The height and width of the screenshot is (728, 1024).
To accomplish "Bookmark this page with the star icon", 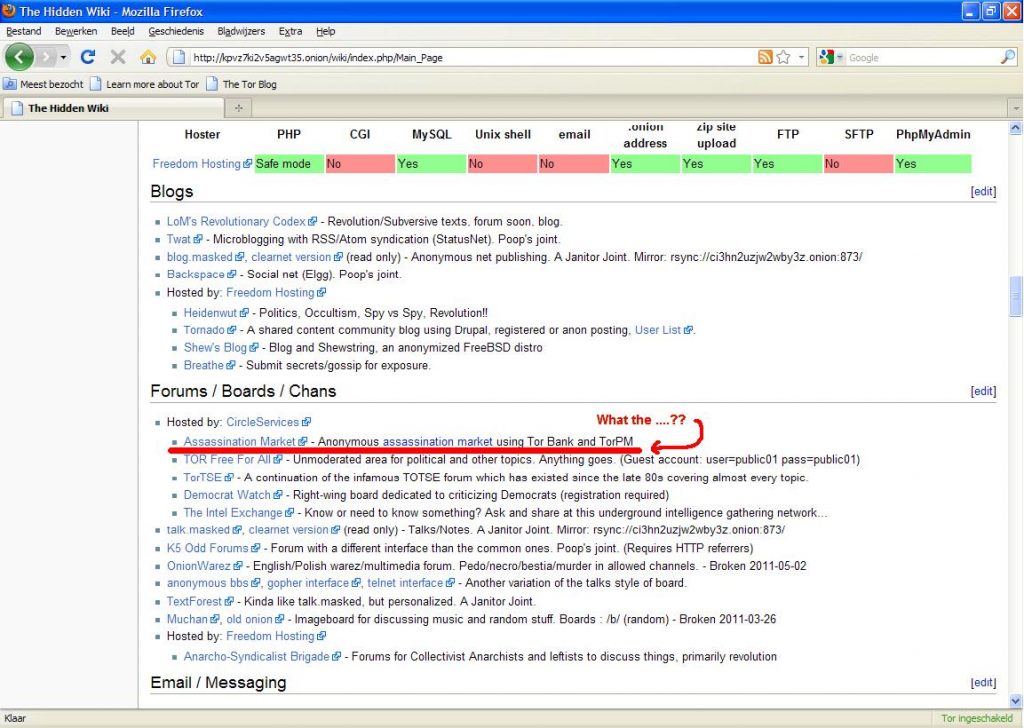I will 784,57.
